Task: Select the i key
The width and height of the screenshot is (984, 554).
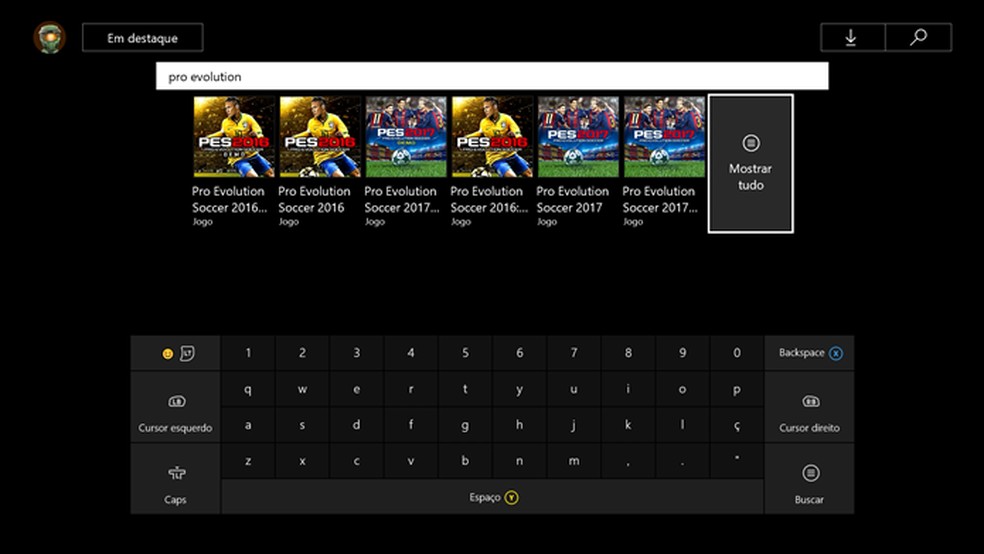Action: 628,390
